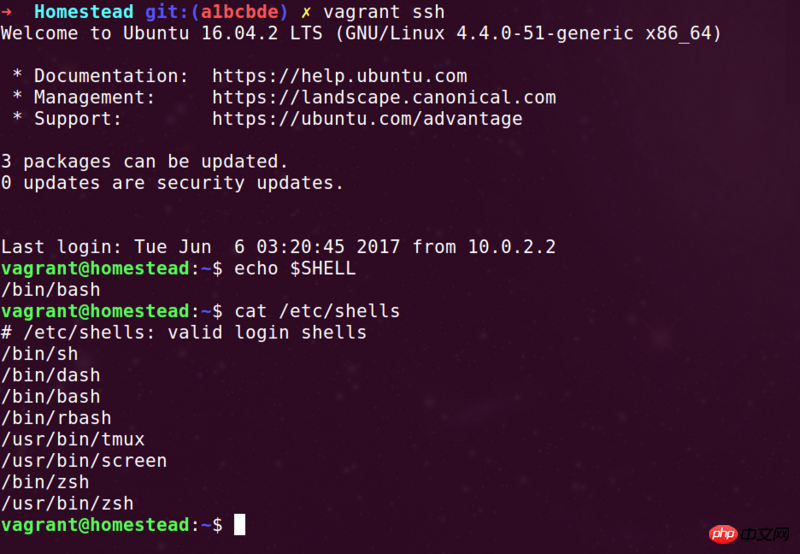Image resolution: width=800 pixels, height=554 pixels.
Task: Click the Last login timestamp line
Action: 278,247
